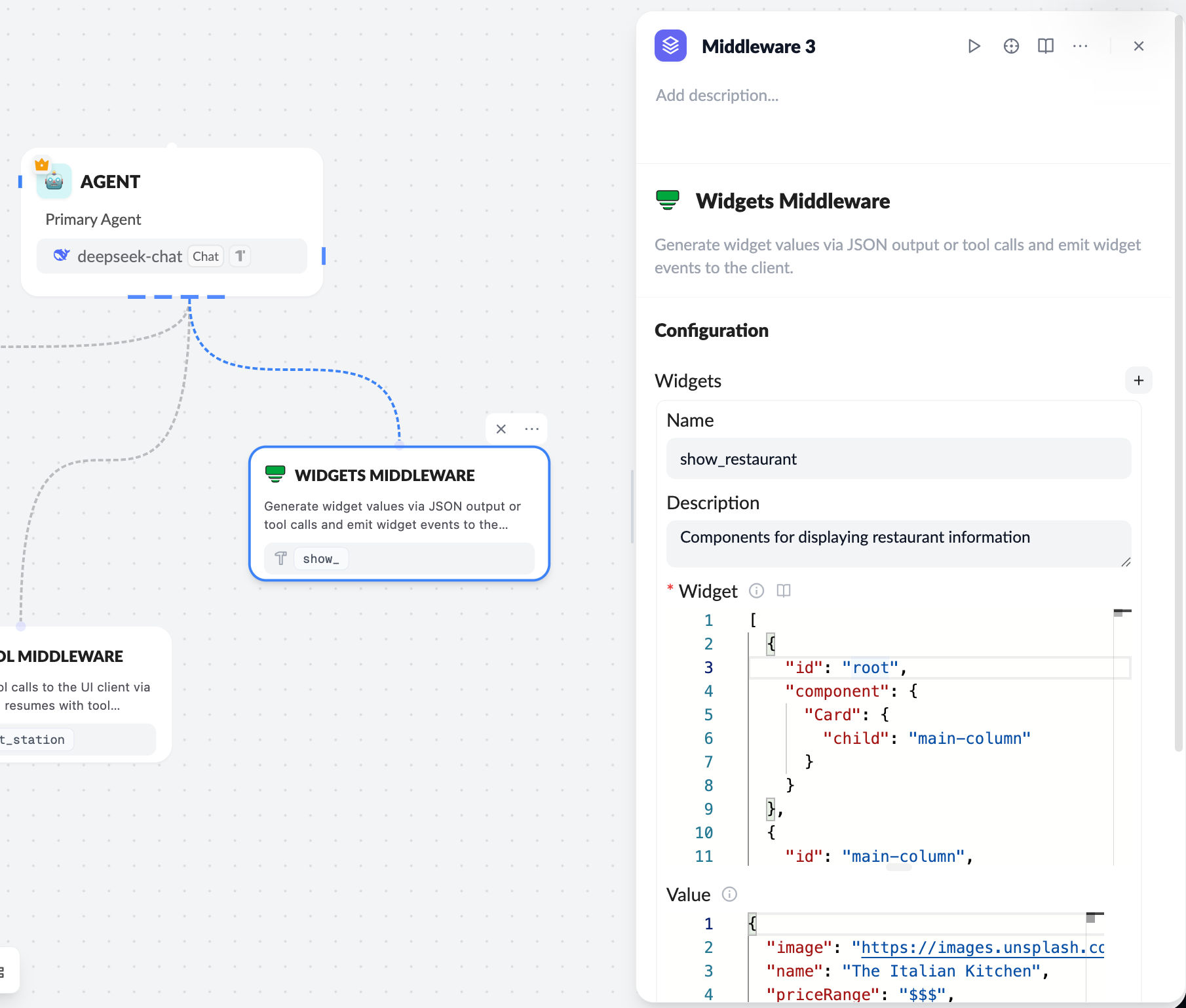
Task: Click the green Widgets Middleware icon
Action: point(668,201)
